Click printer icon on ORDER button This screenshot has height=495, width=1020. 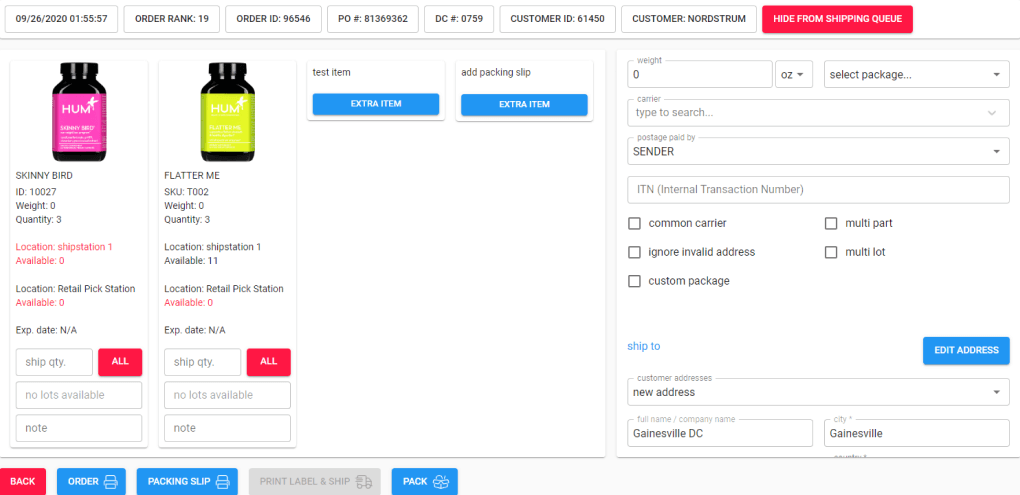pyautogui.click(x=111, y=482)
